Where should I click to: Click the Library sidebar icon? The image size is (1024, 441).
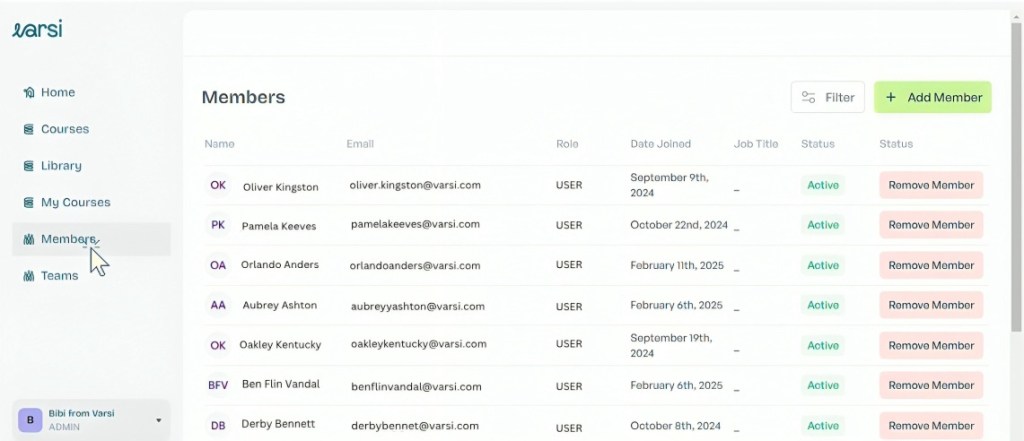click(x=29, y=166)
